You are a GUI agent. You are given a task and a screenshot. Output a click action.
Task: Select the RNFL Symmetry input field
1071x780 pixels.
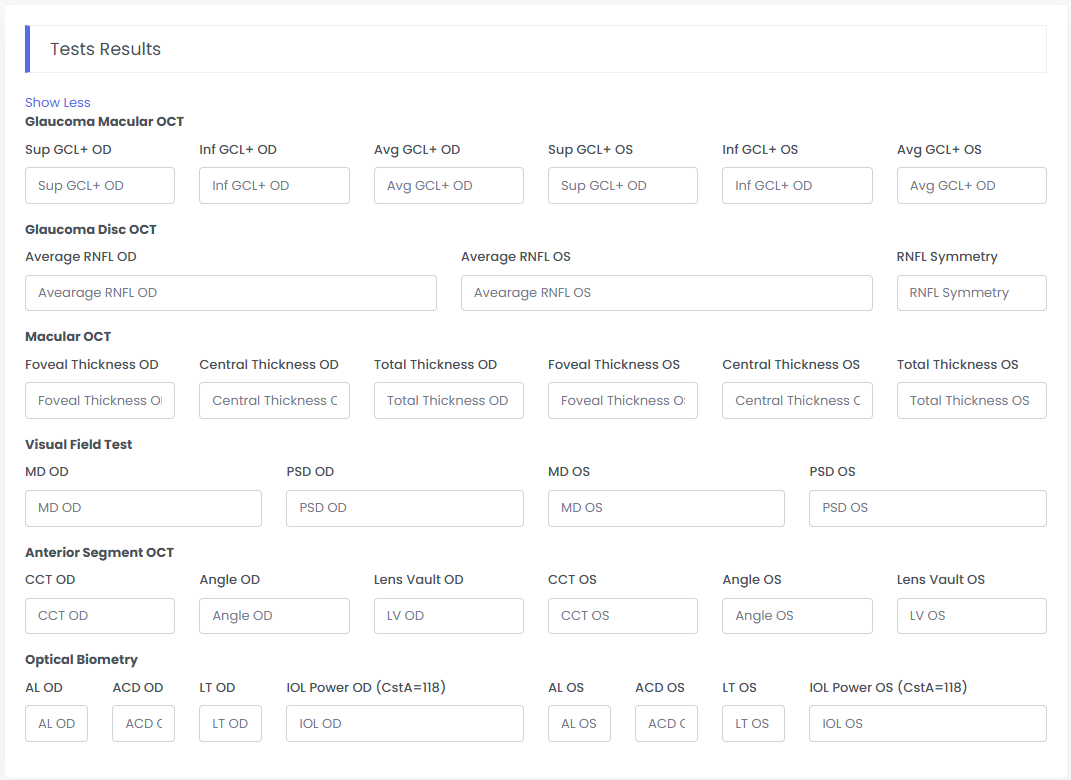(x=971, y=293)
